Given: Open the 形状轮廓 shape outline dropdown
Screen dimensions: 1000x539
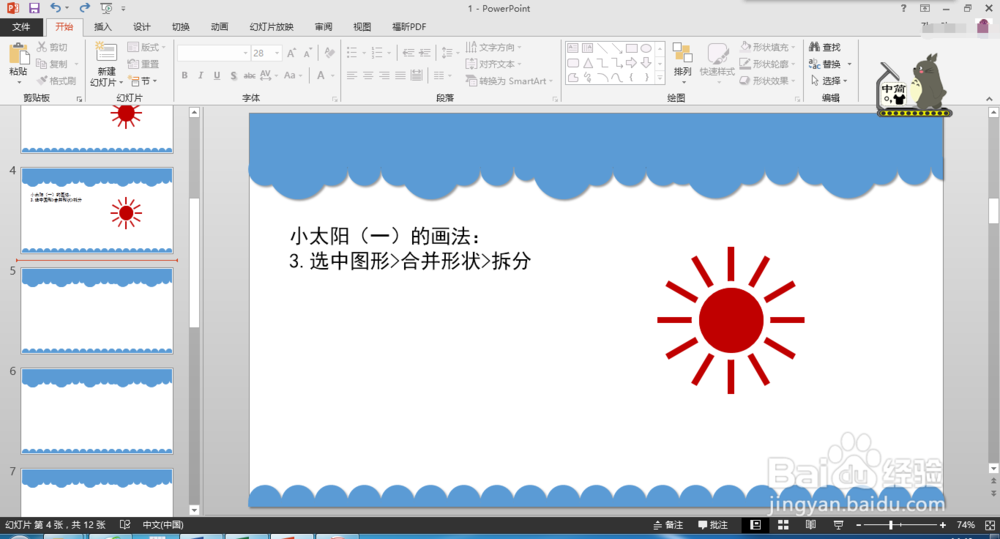Looking at the screenshot, I should (x=768, y=64).
